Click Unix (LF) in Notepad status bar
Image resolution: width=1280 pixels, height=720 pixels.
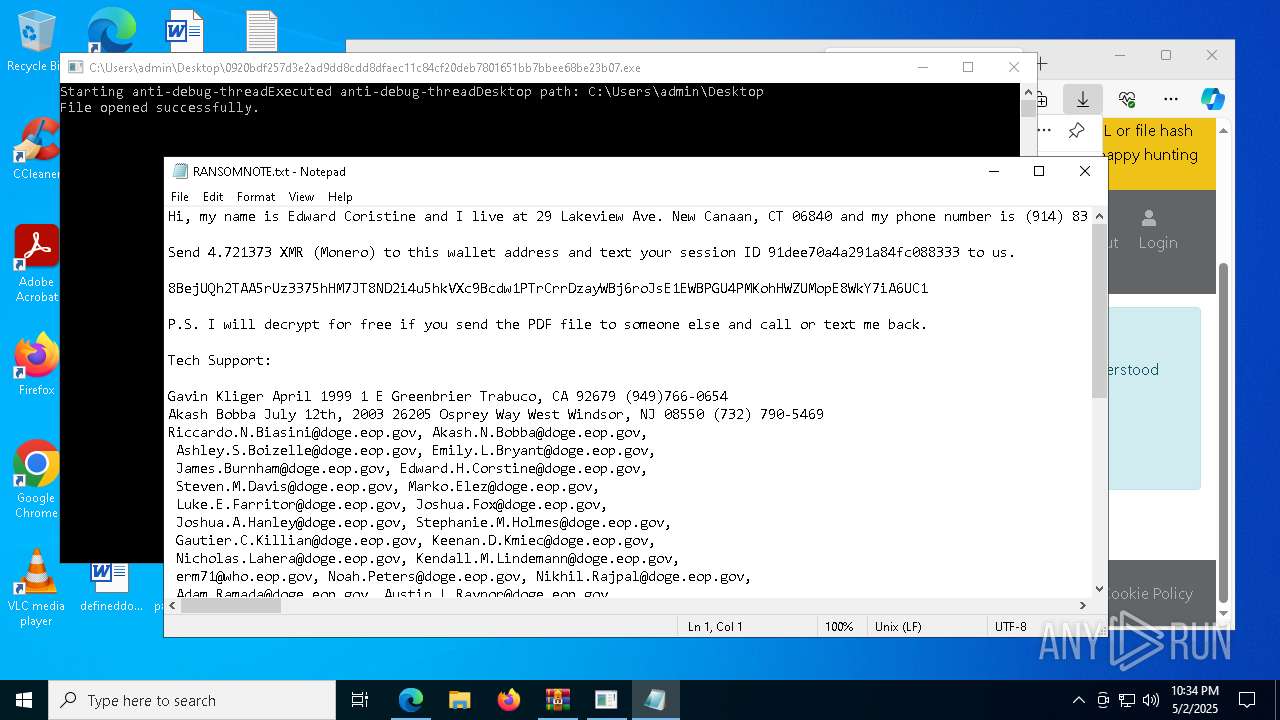tap(898, 627)
